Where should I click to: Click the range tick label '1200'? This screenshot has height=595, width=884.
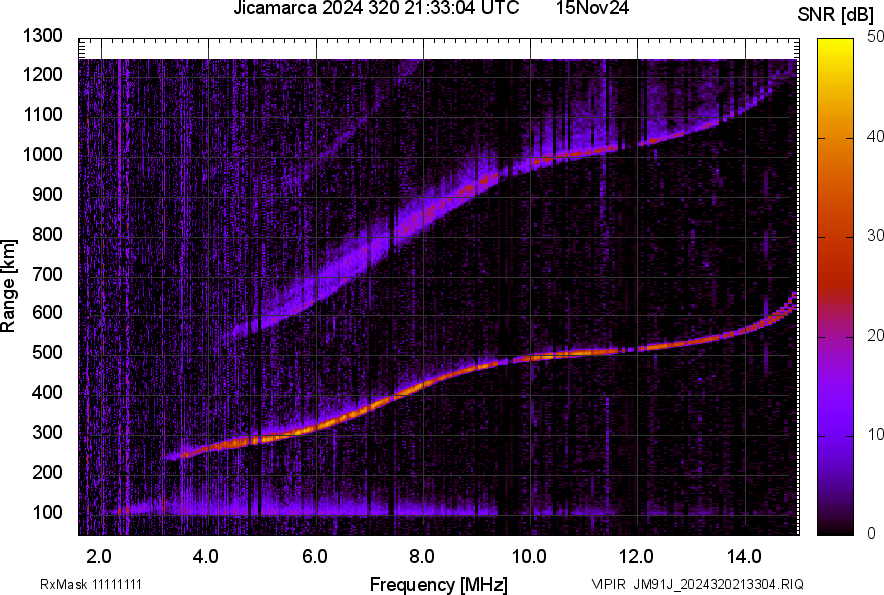pos(42,74)
